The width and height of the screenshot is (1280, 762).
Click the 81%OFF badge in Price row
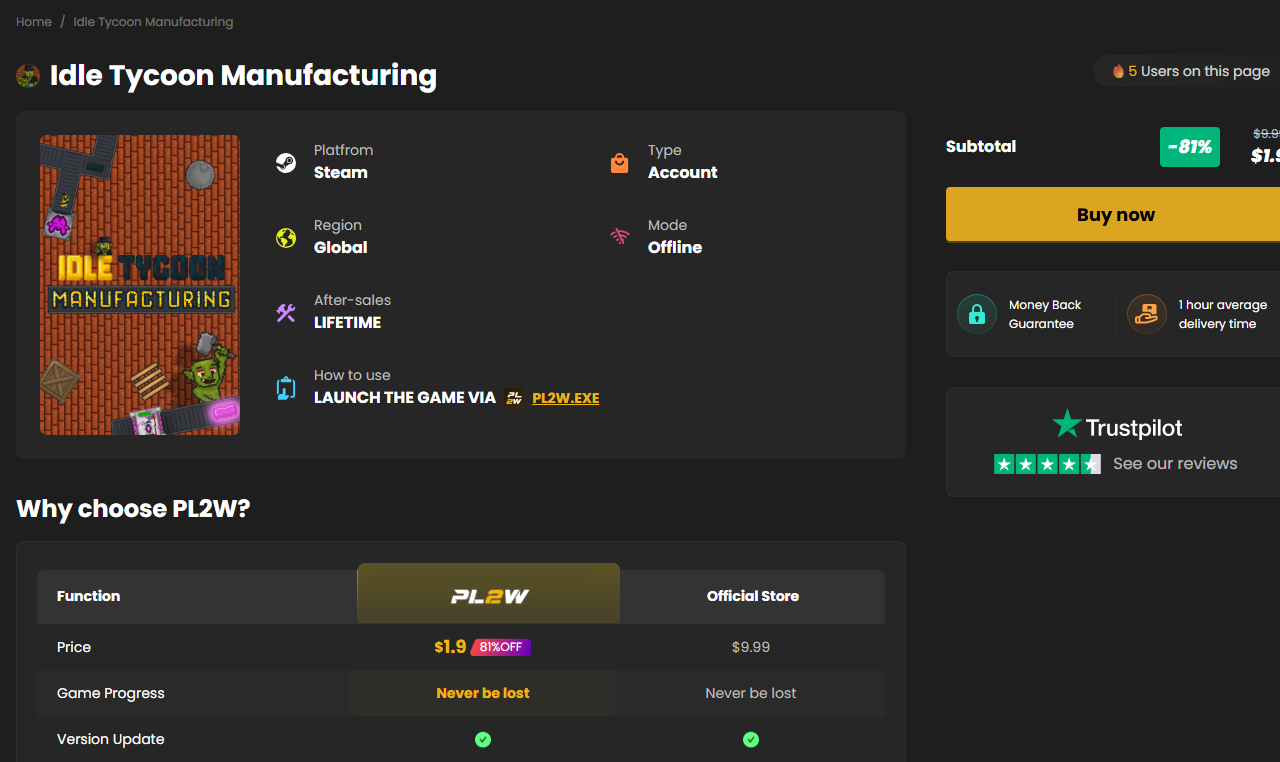[501, 647]
